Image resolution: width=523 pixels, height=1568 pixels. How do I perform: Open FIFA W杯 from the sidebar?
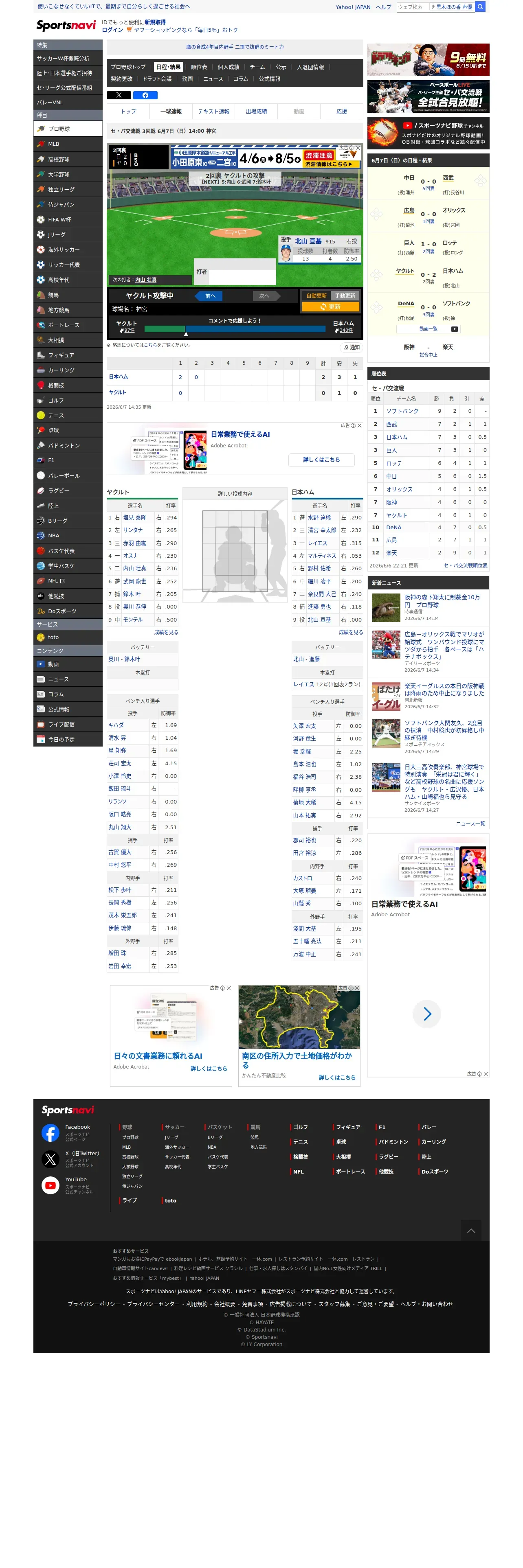point(68,220)
